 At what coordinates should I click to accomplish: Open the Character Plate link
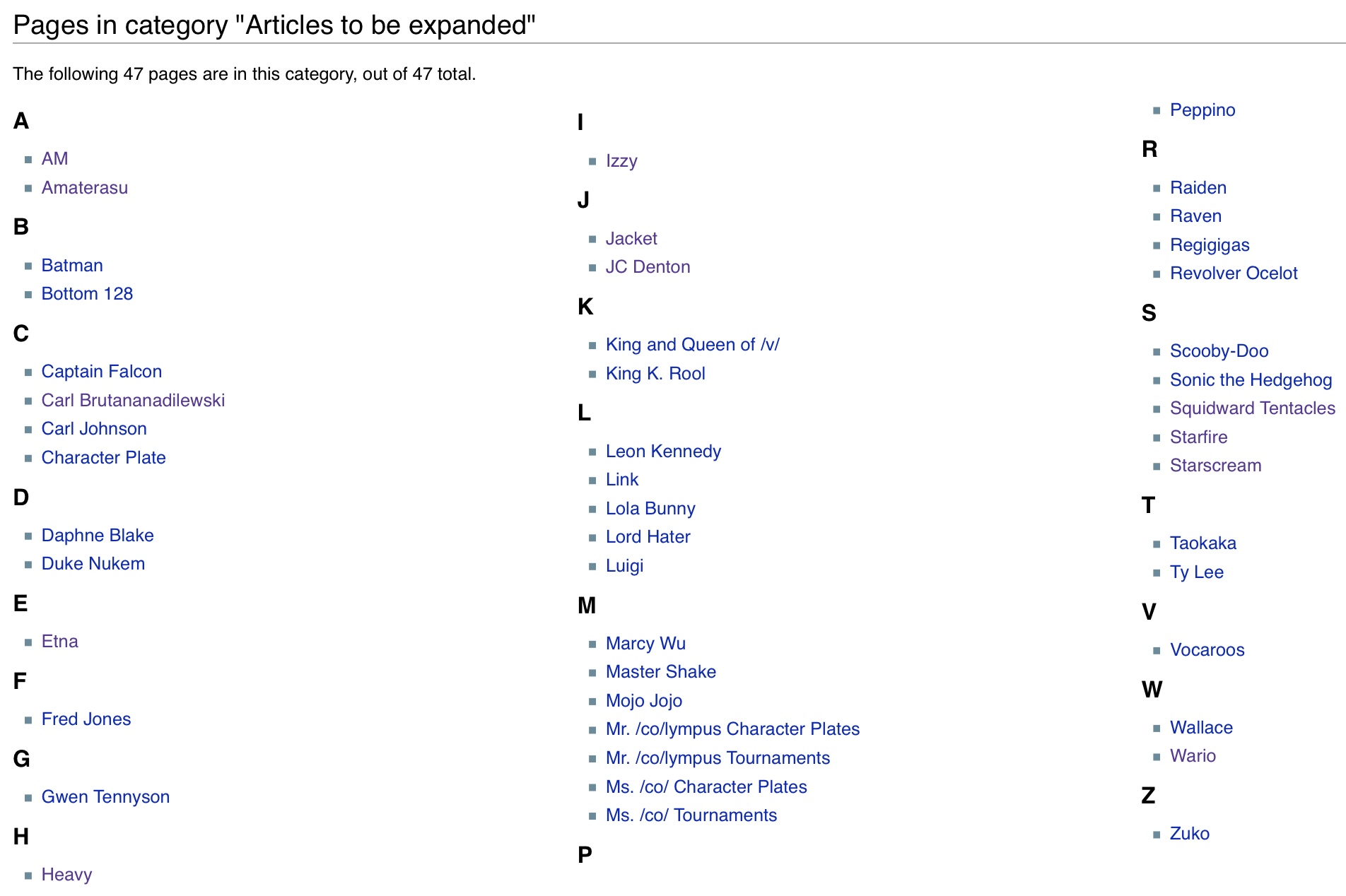103,458
